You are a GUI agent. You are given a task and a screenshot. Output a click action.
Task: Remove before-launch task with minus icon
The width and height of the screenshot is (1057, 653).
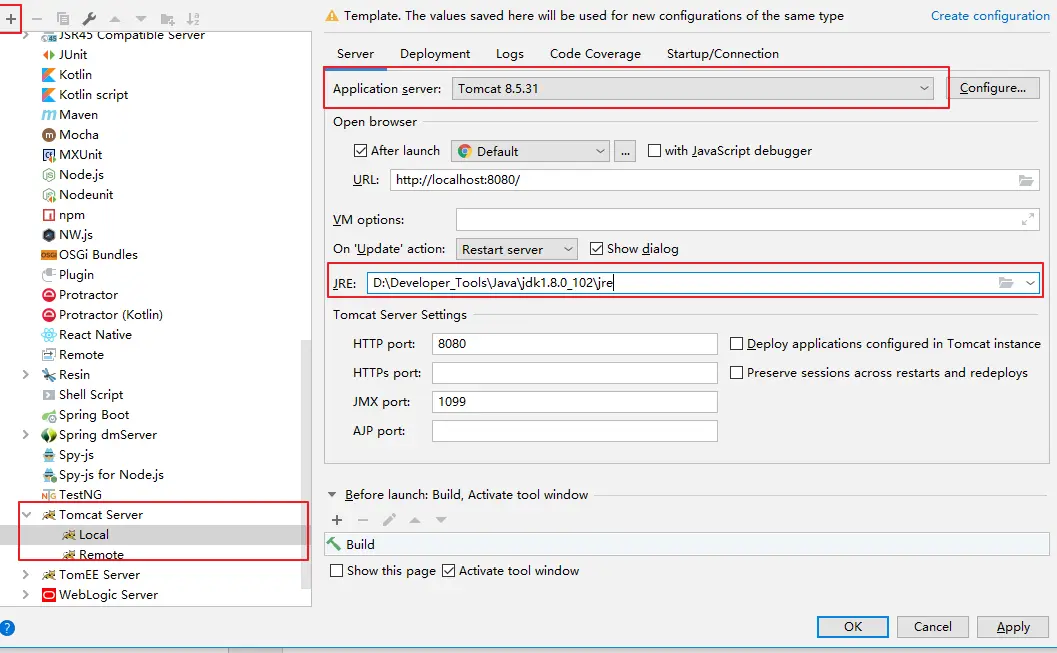[363, 520]
